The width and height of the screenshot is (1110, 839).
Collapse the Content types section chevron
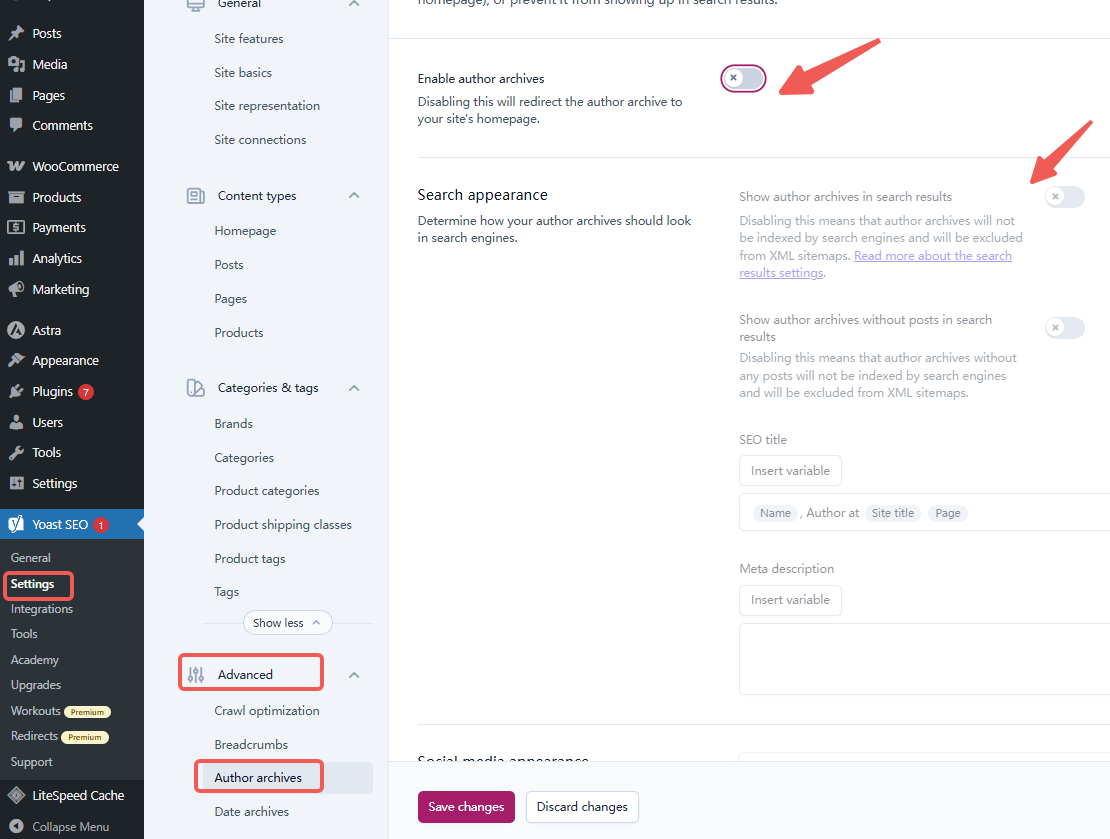[x=354, y=196]
